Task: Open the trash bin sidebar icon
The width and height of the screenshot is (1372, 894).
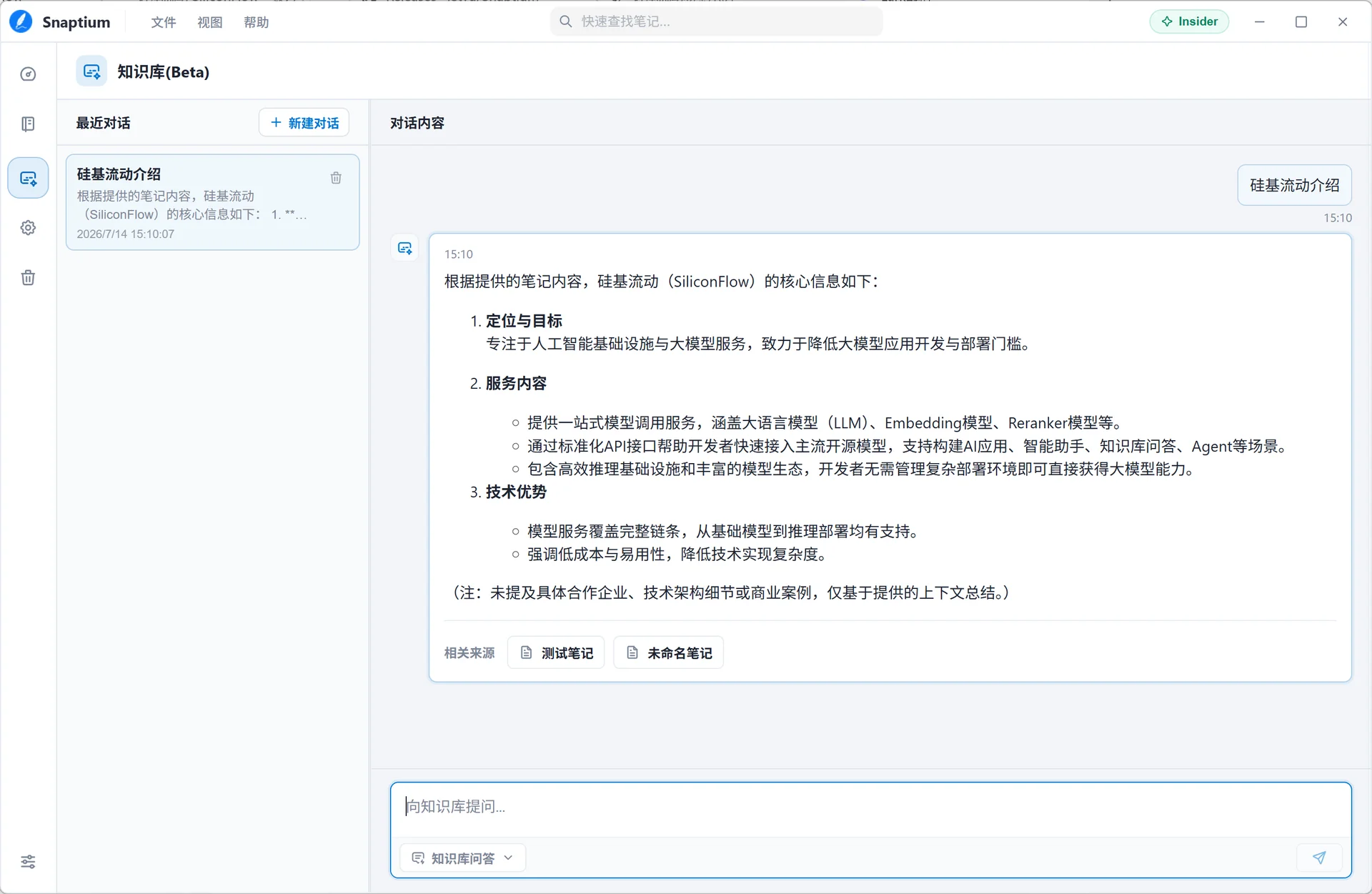Action: (x=28, y=278)
